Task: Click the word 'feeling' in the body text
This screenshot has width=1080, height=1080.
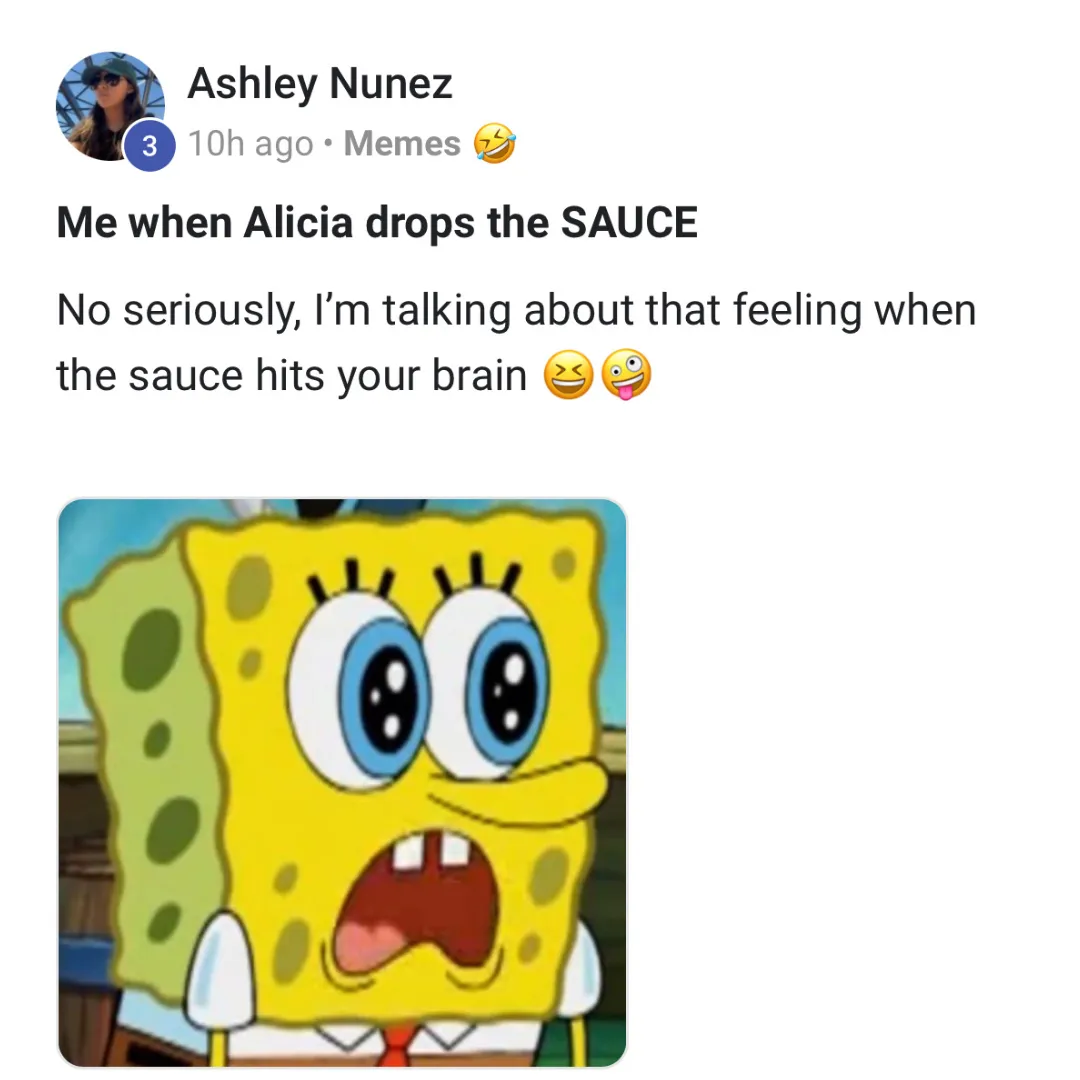Action: (x=797, y=310)
